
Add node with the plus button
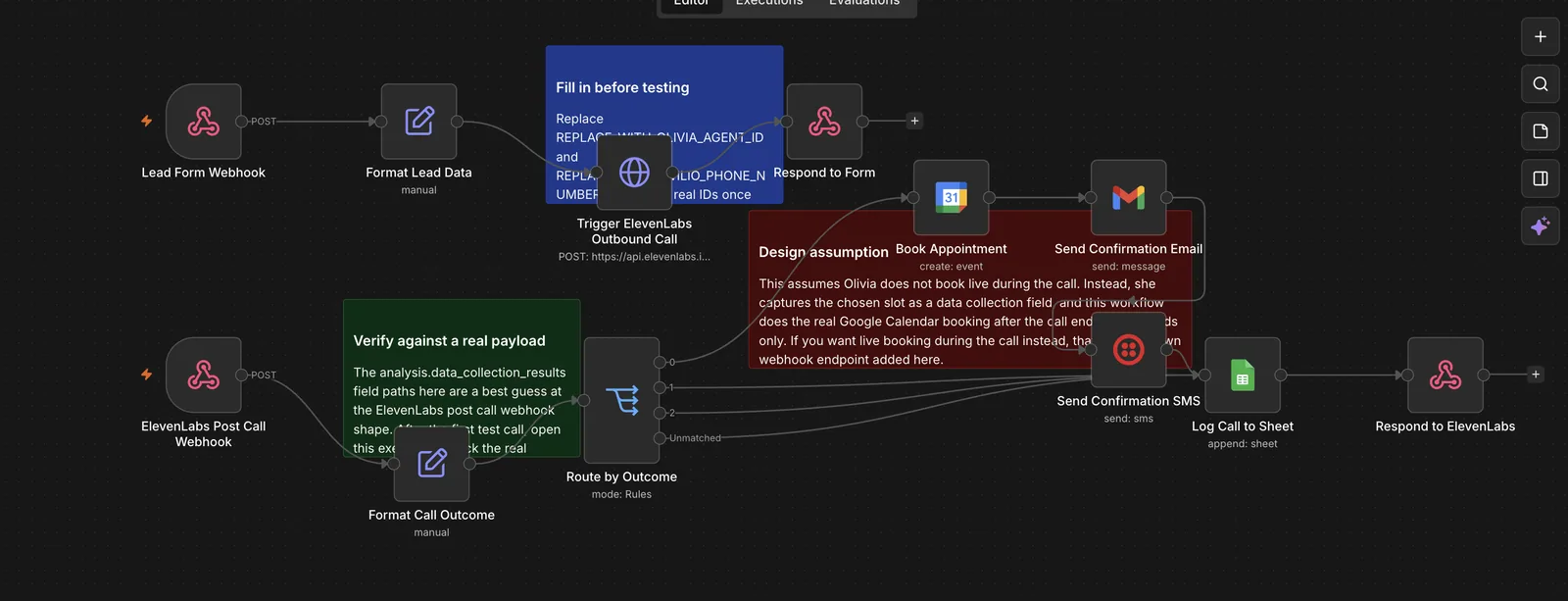coord(1541,36)
